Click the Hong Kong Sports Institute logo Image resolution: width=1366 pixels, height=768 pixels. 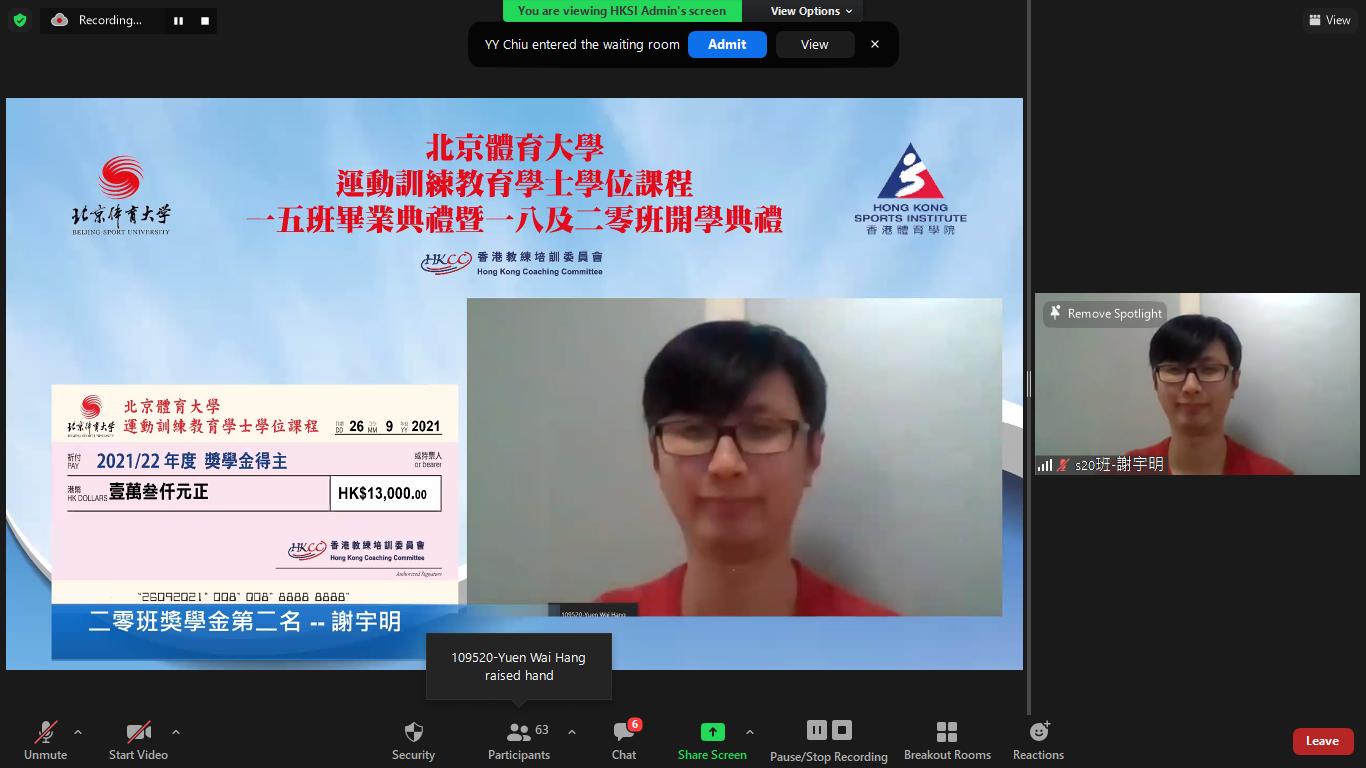pyautogui.click(x=910, y=188)
